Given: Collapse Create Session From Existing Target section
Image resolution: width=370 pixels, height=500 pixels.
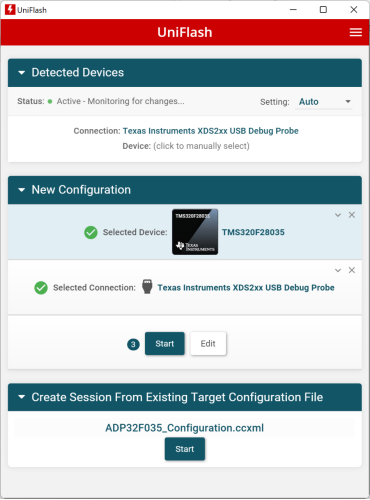Looking at the screenshot, I should (x=22, y=397).
